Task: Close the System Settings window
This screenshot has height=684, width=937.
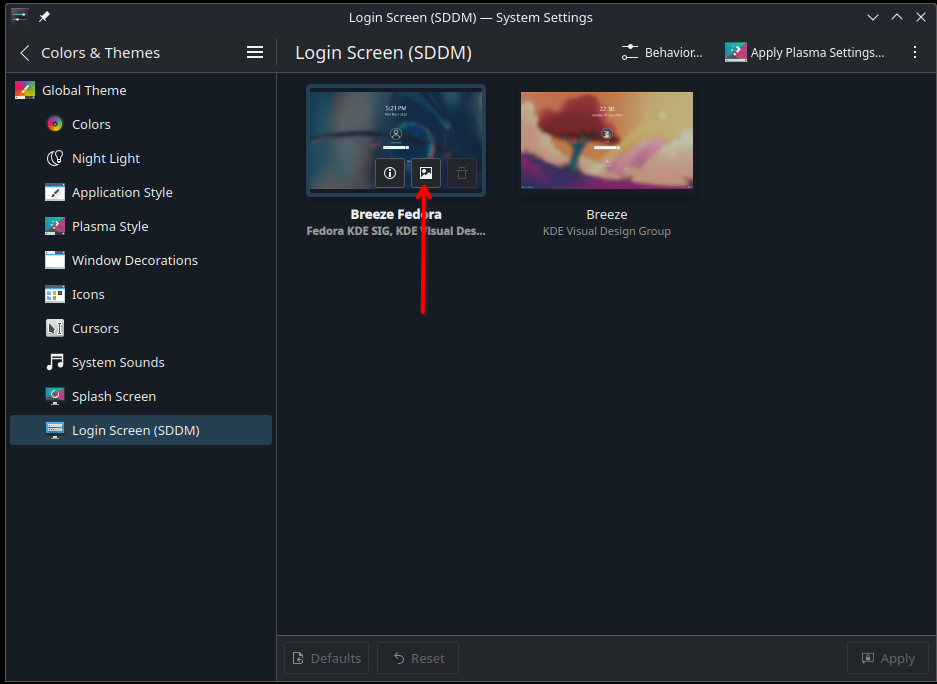Action: (x=921, y=17)
